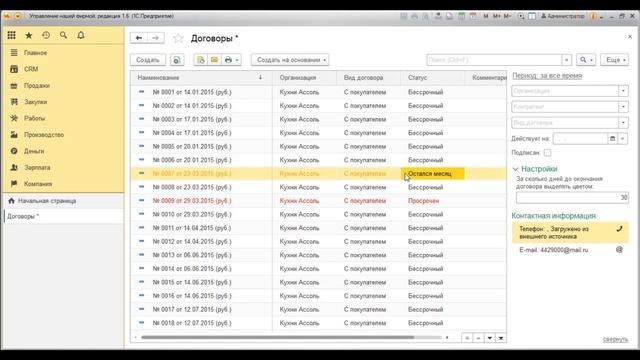Image resolution: width=640 pixels, height=360 pixels.
Task: Click the phone icon in Телефон row
Action: (x=620, y=229)
